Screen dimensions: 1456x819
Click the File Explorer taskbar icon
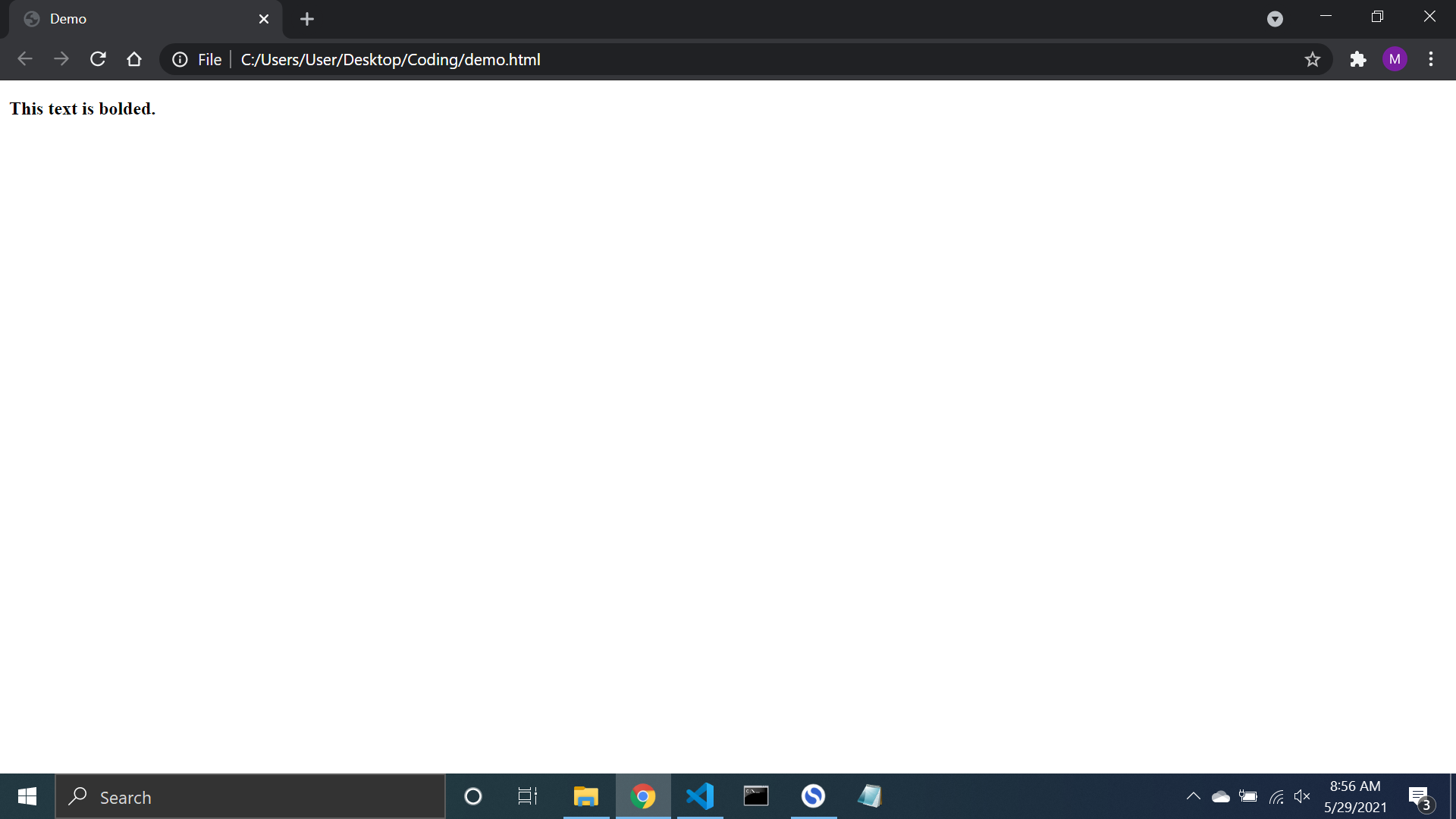(585, 796)
